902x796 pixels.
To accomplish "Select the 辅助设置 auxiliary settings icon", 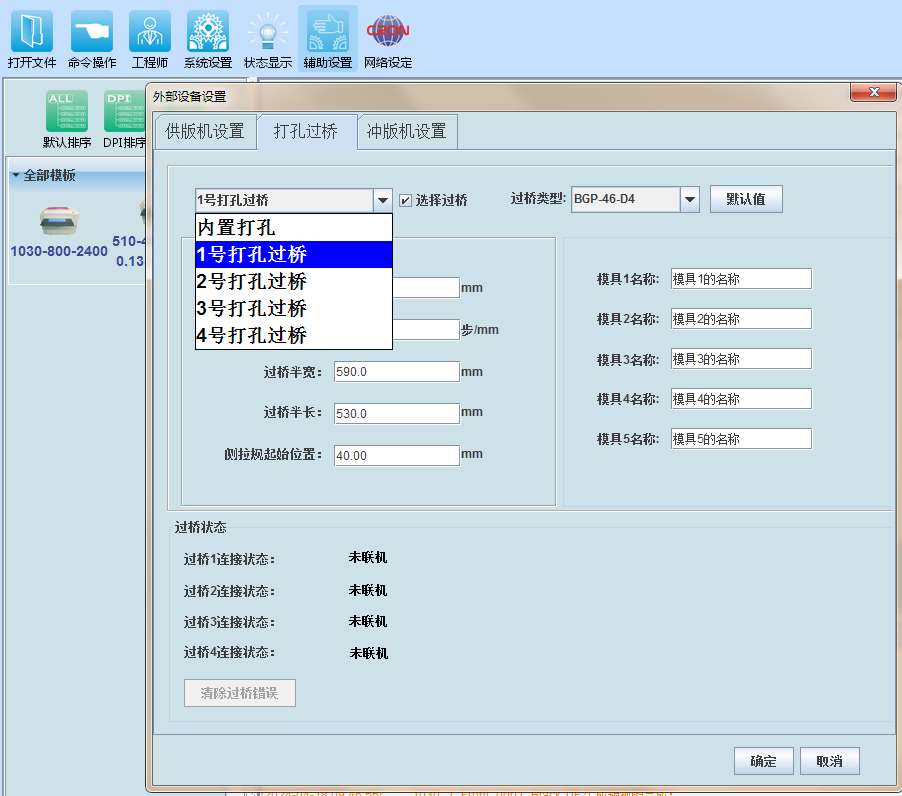I will (x=327, y=32).
